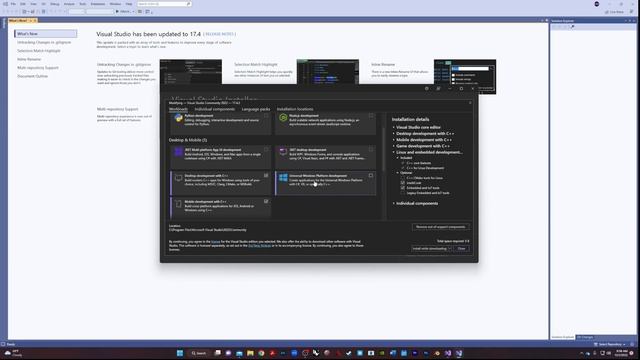Click the settings icon in the installer title bar

[x=427, y=89]
